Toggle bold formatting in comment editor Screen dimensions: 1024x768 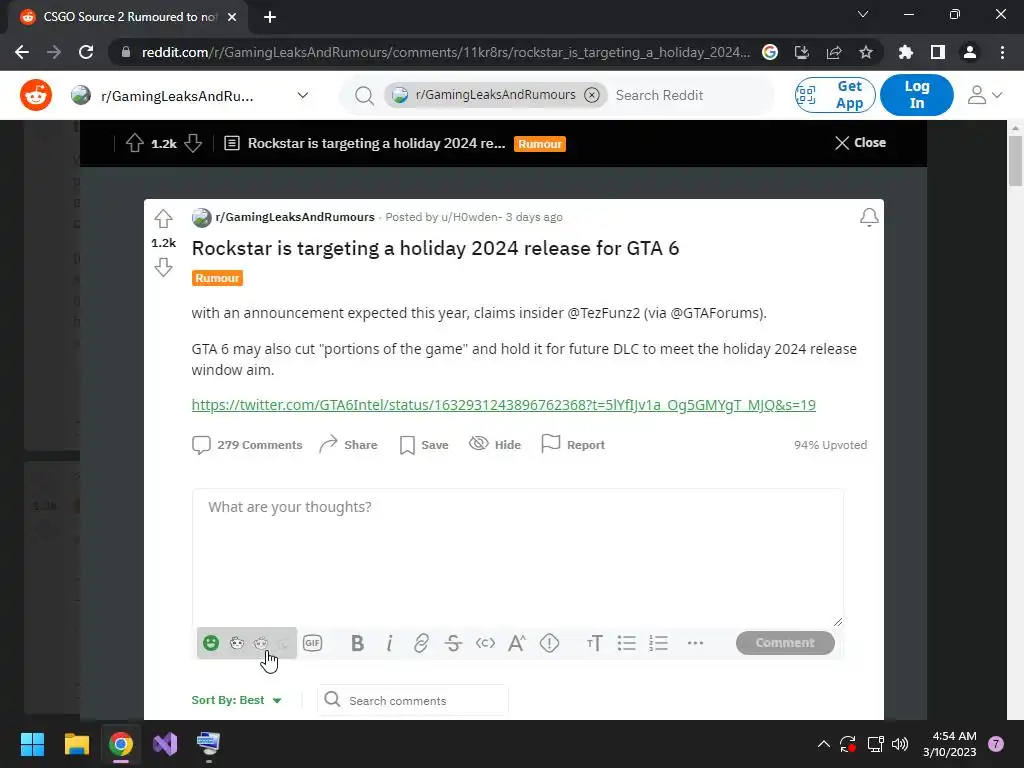tap(357, 643)
